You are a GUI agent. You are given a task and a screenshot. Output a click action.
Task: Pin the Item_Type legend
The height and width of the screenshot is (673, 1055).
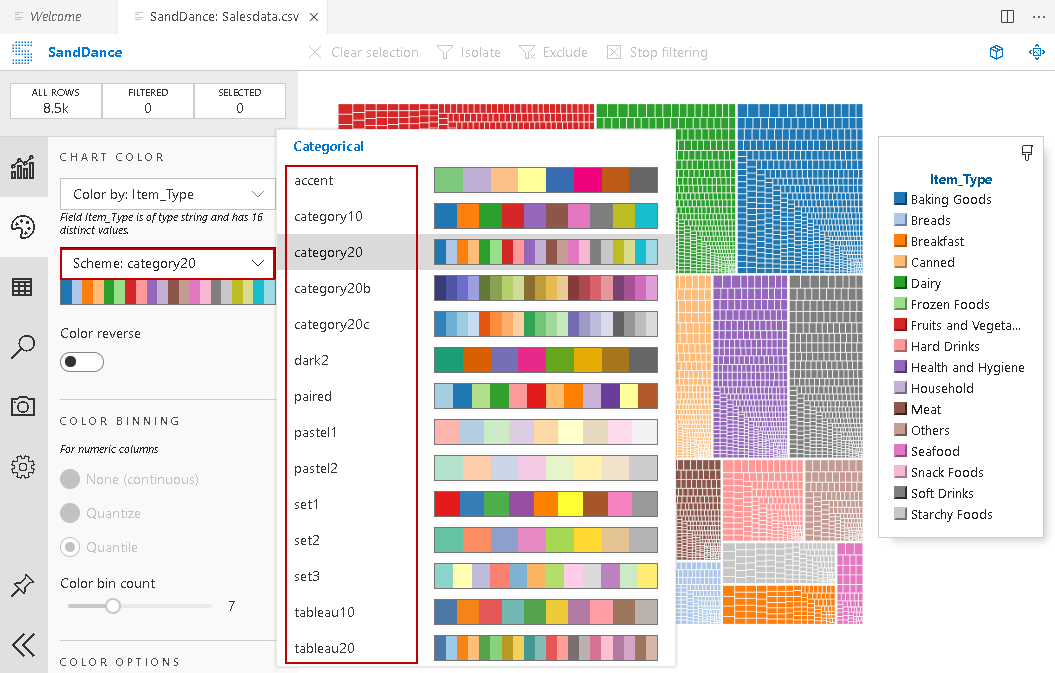[x=1027, y=153]
